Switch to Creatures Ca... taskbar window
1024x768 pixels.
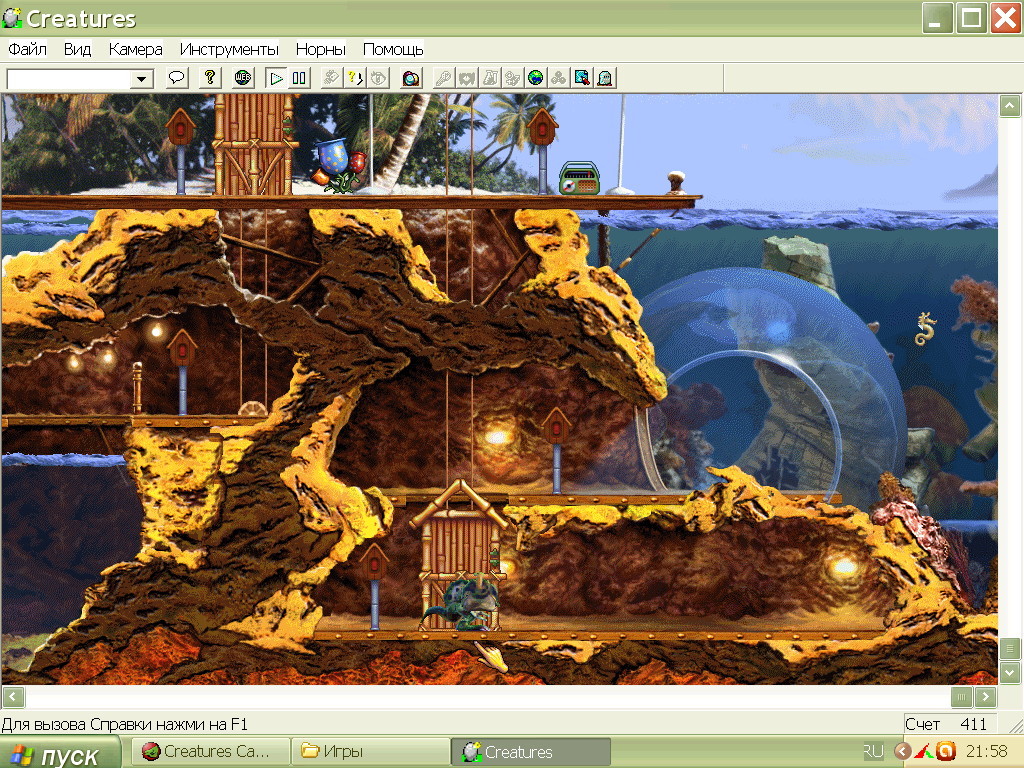pyautogui.click(x=210, y=752)
